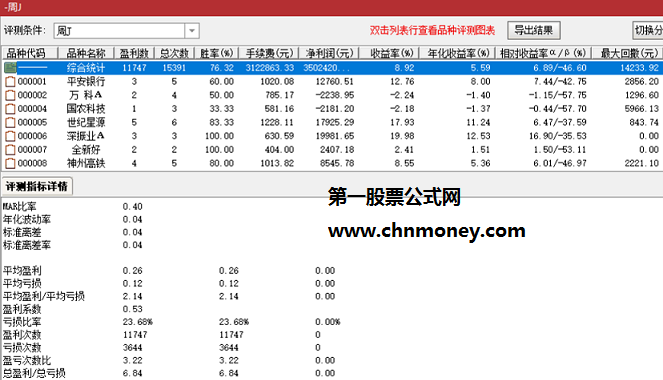
Task: Click the document icon for 000007
Action: click(10, 150)
